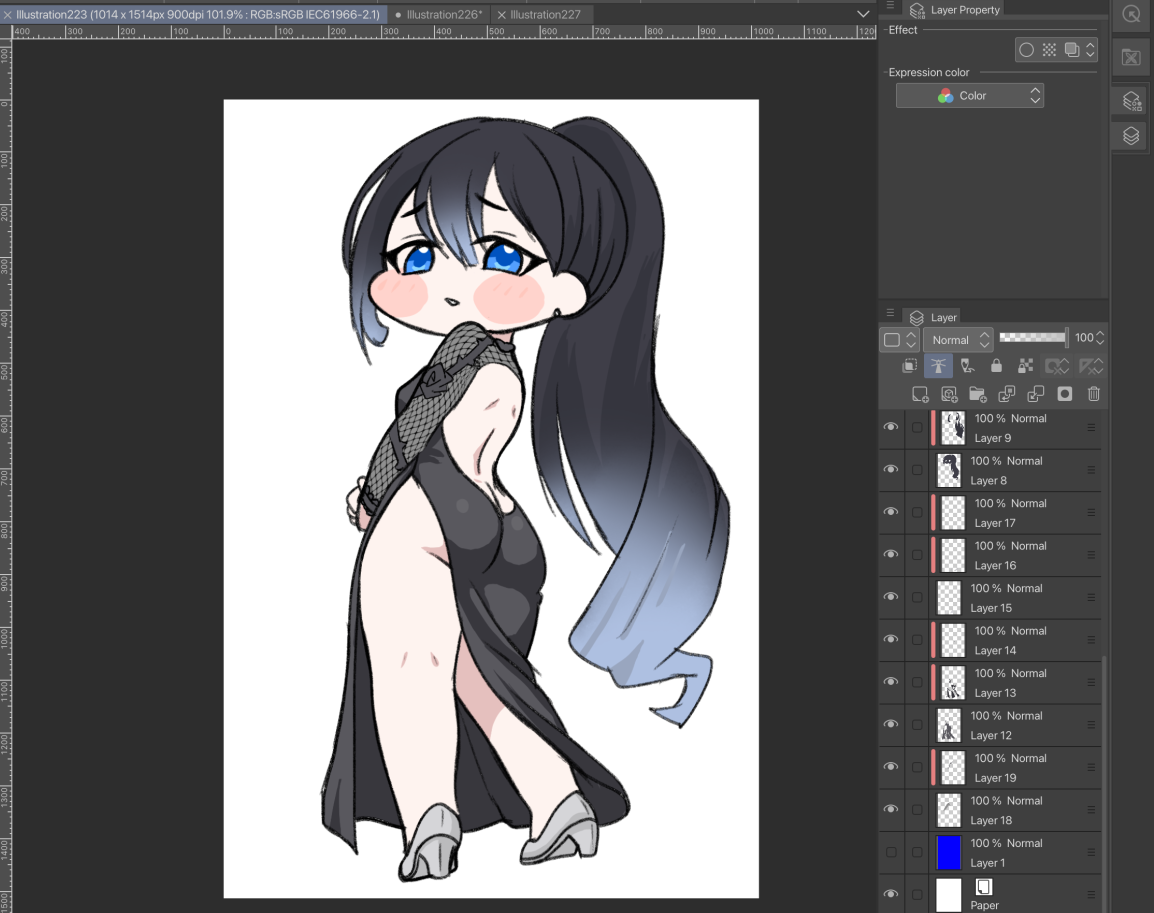Click the Tone effect dotted icon

(1049, 49)
